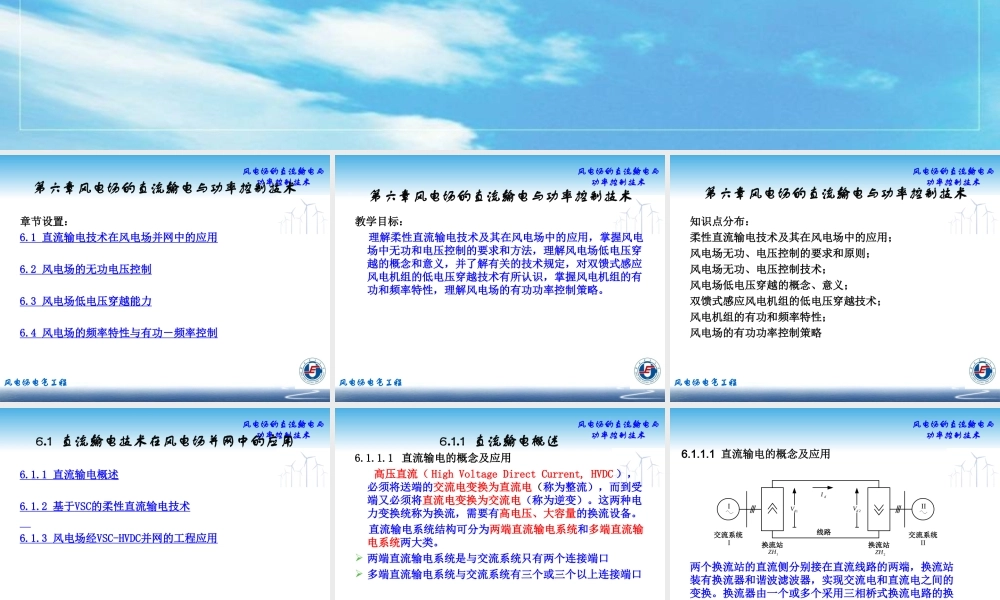Open link 6.1.2 基于VSC的柔性直流输电技术
The height and width of the screenshot is (600, 1000).
105,506
